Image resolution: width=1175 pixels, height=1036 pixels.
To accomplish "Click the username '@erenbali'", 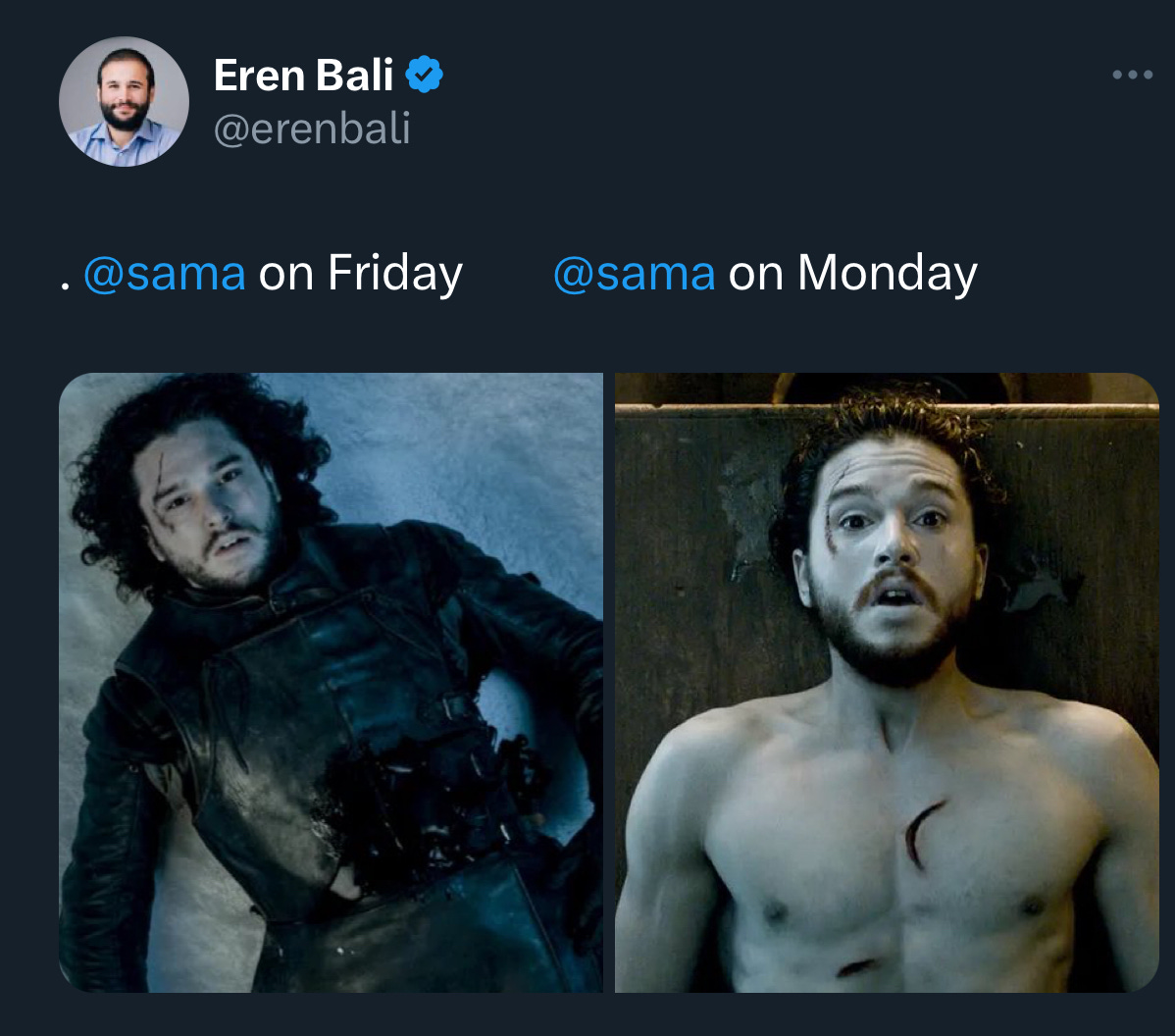I will [x=311, y=128].
